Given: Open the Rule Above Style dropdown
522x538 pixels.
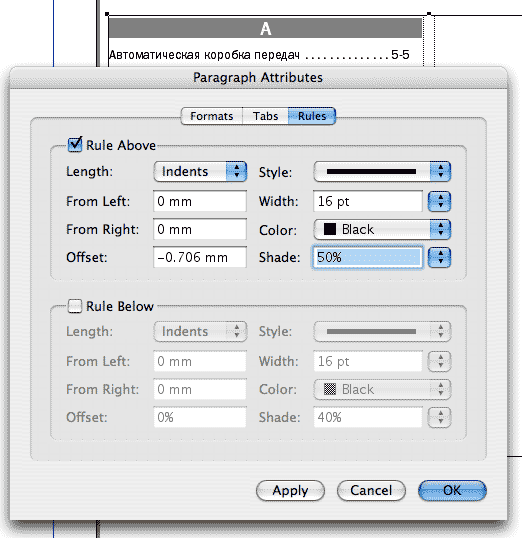Looking at the screenshot, I should point(382,172).
